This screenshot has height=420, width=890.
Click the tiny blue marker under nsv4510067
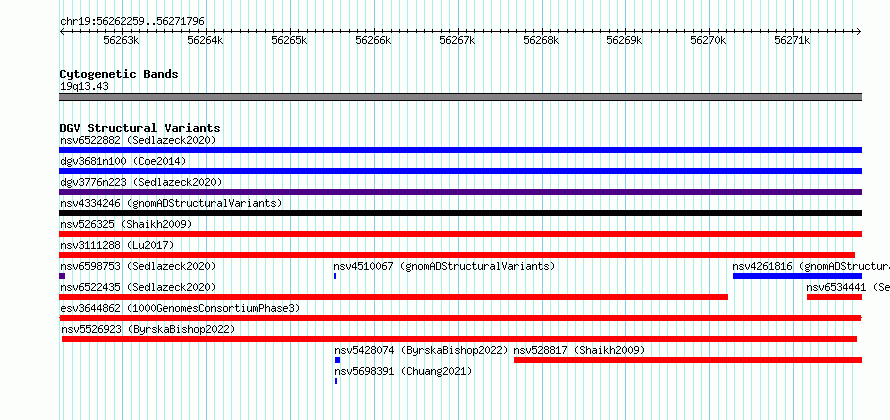click(335, 276)
